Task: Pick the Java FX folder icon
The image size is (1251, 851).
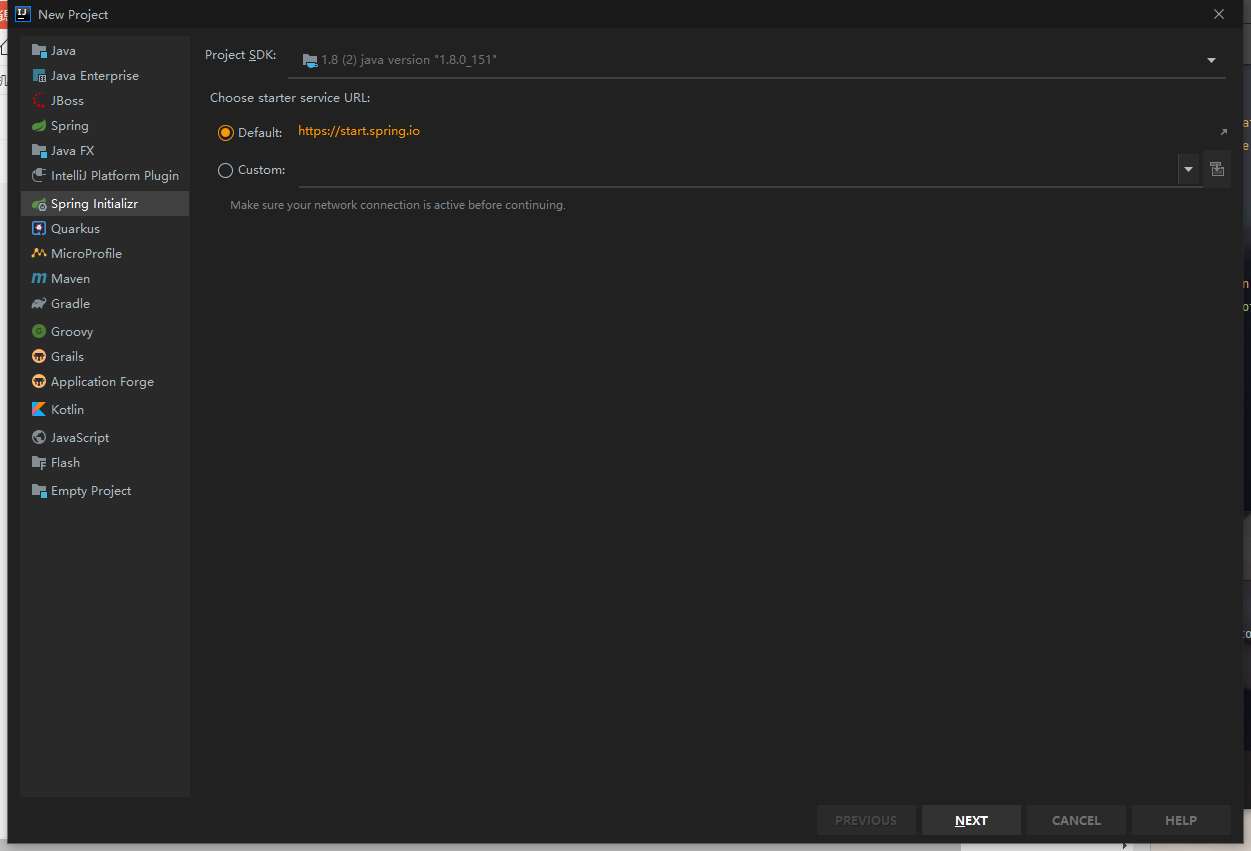Action: (x=39, y=151)
